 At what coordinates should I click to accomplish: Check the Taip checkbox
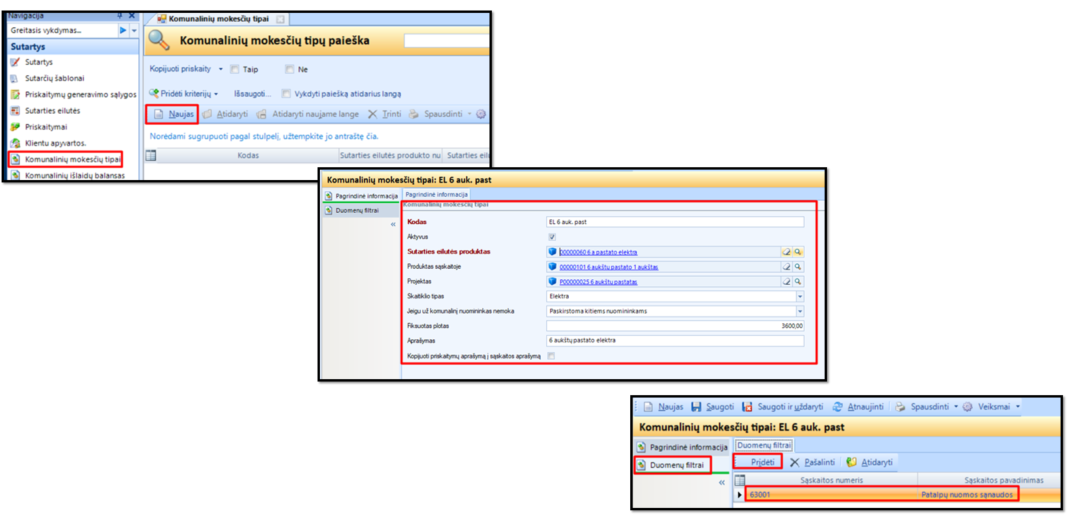[x=234, y=70]
